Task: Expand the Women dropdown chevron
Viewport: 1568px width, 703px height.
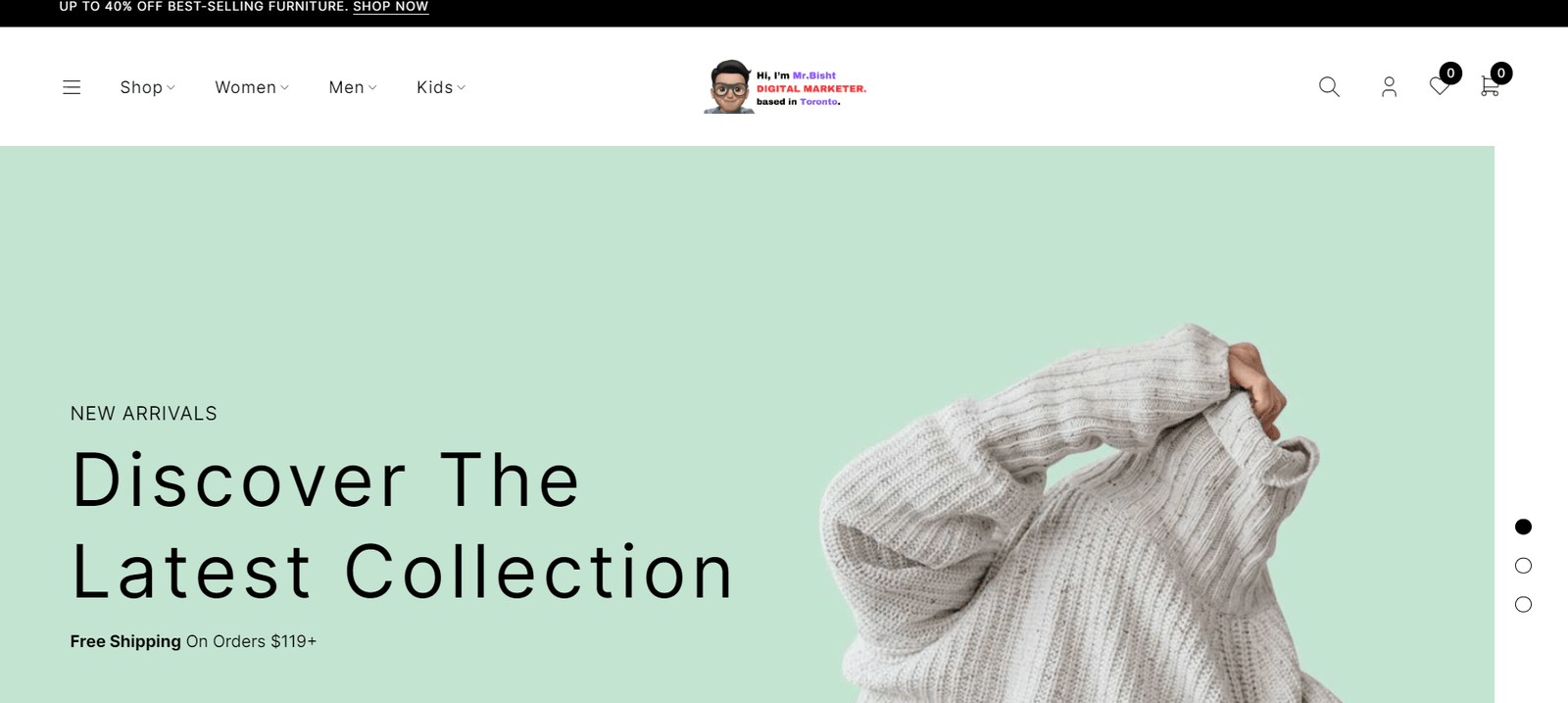Action: [x=285, y=87]
